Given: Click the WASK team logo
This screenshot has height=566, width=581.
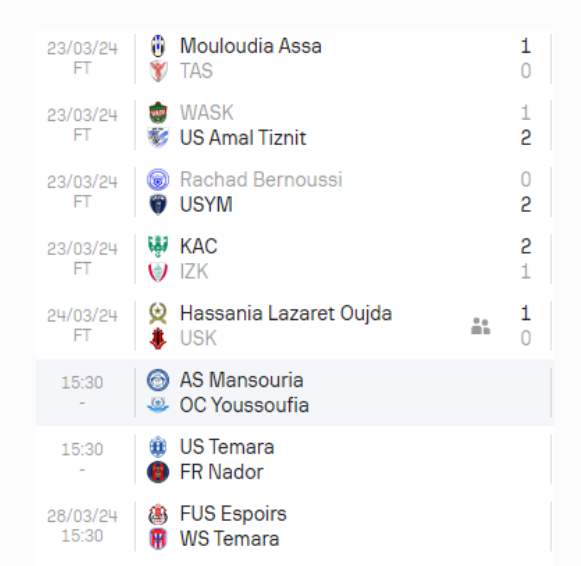Looking at the screenshot, I should (x=158, y=113).
